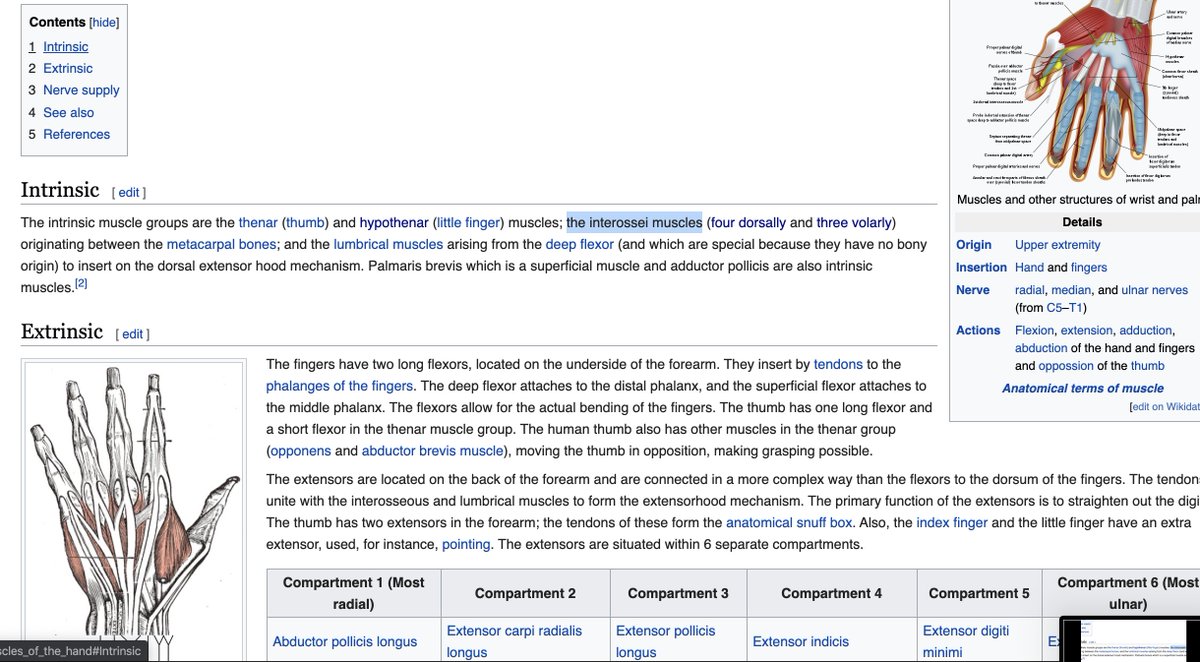1200x662 pixels.
Task: Open Extensor carpi radialis longus link
Action: pyautogui.click(x=514, y=641)
